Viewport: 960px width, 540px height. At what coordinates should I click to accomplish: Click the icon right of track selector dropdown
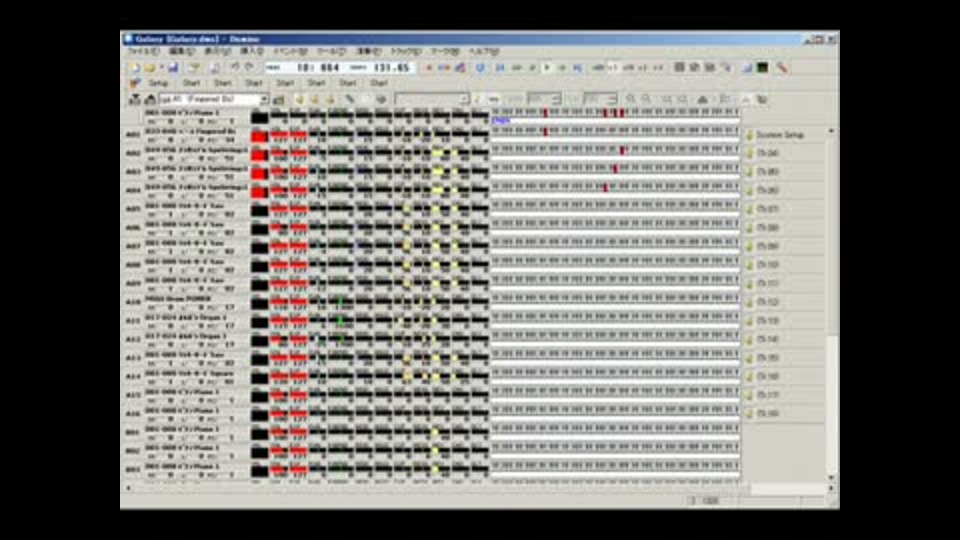[x=279, y=99]
